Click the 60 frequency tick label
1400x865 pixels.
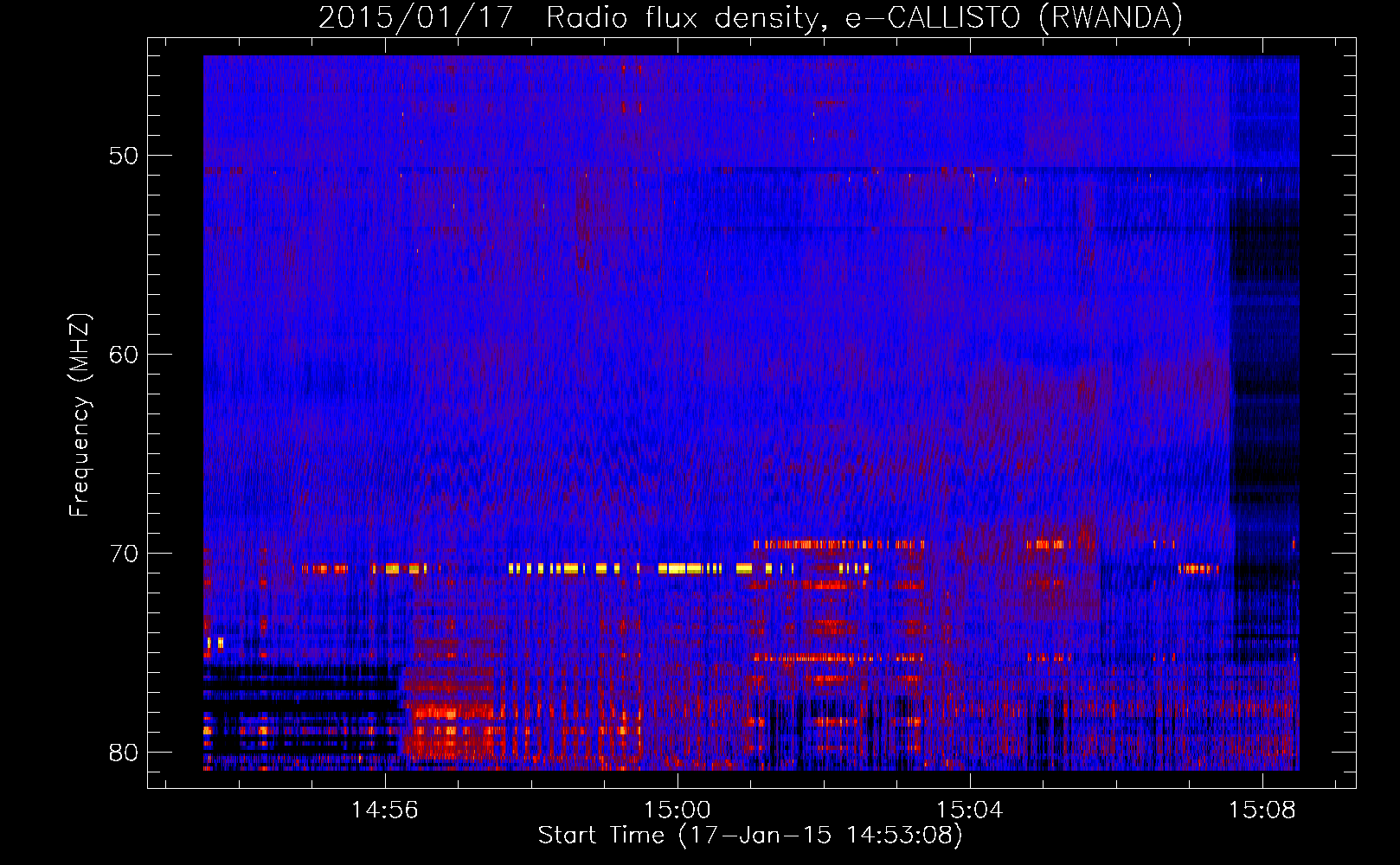pyautogui.click(x=125, y=355)
